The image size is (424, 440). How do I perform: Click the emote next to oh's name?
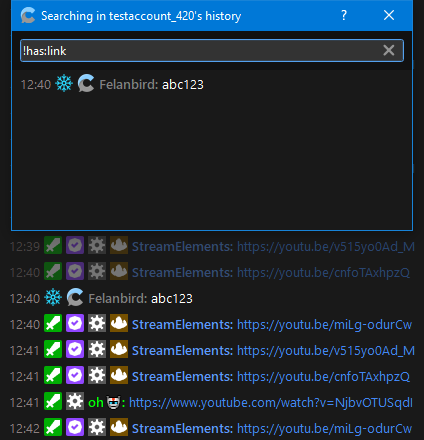[x=113, y=402]
